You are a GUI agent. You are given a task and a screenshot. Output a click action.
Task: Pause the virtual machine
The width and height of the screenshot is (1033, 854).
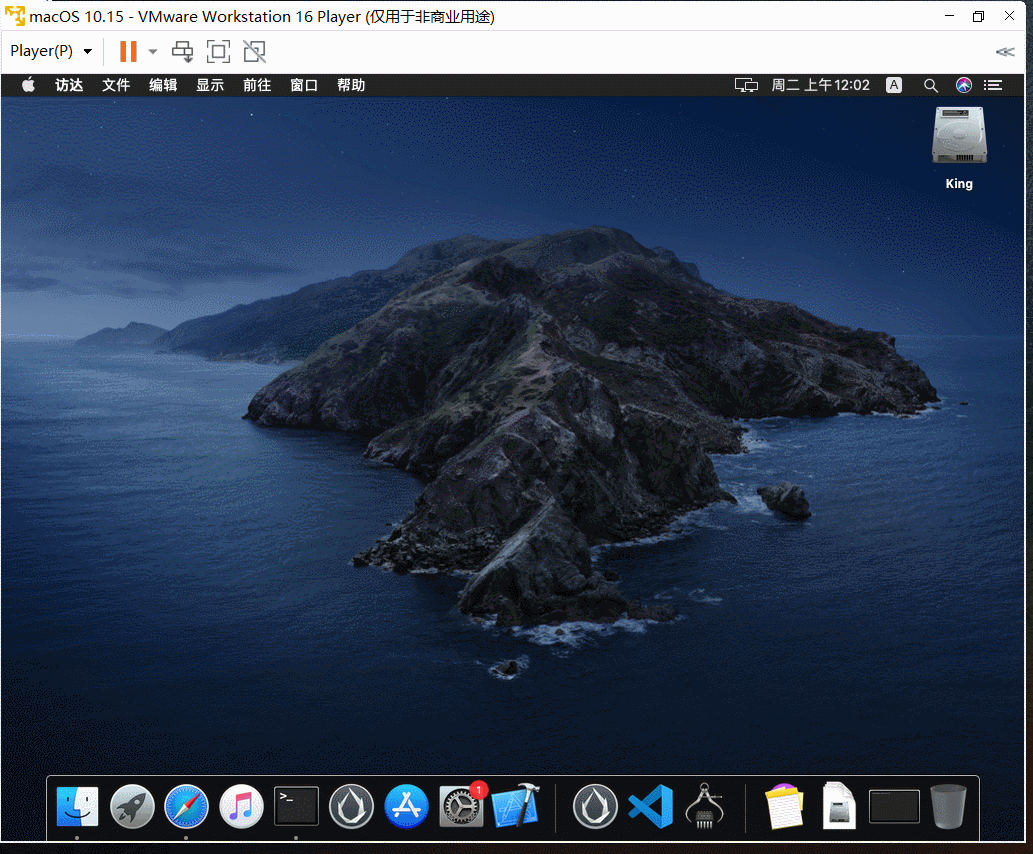click(x=128, y=51)
